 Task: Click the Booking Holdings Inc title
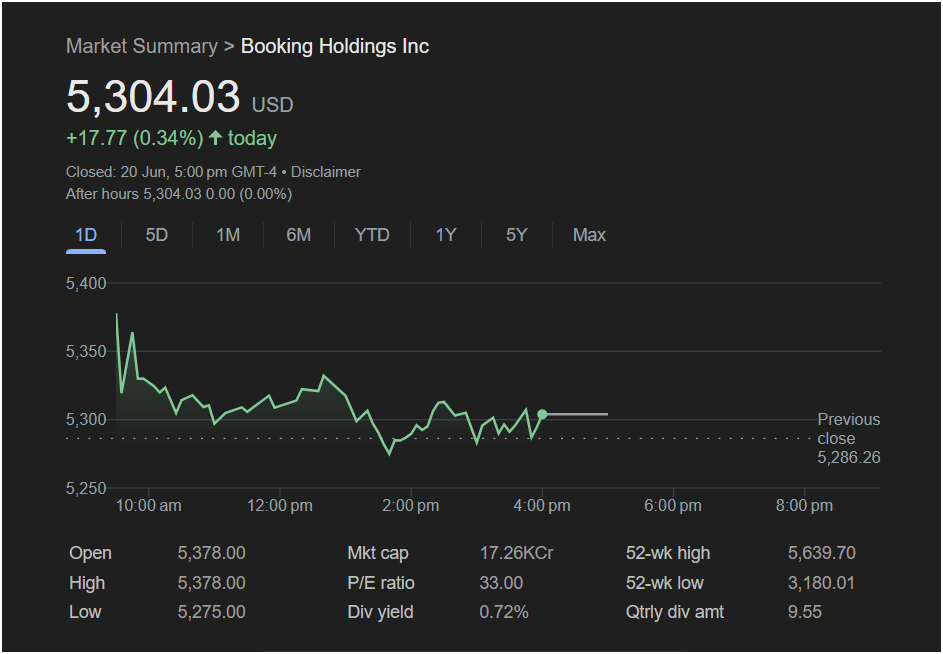(x=335, y=46)
